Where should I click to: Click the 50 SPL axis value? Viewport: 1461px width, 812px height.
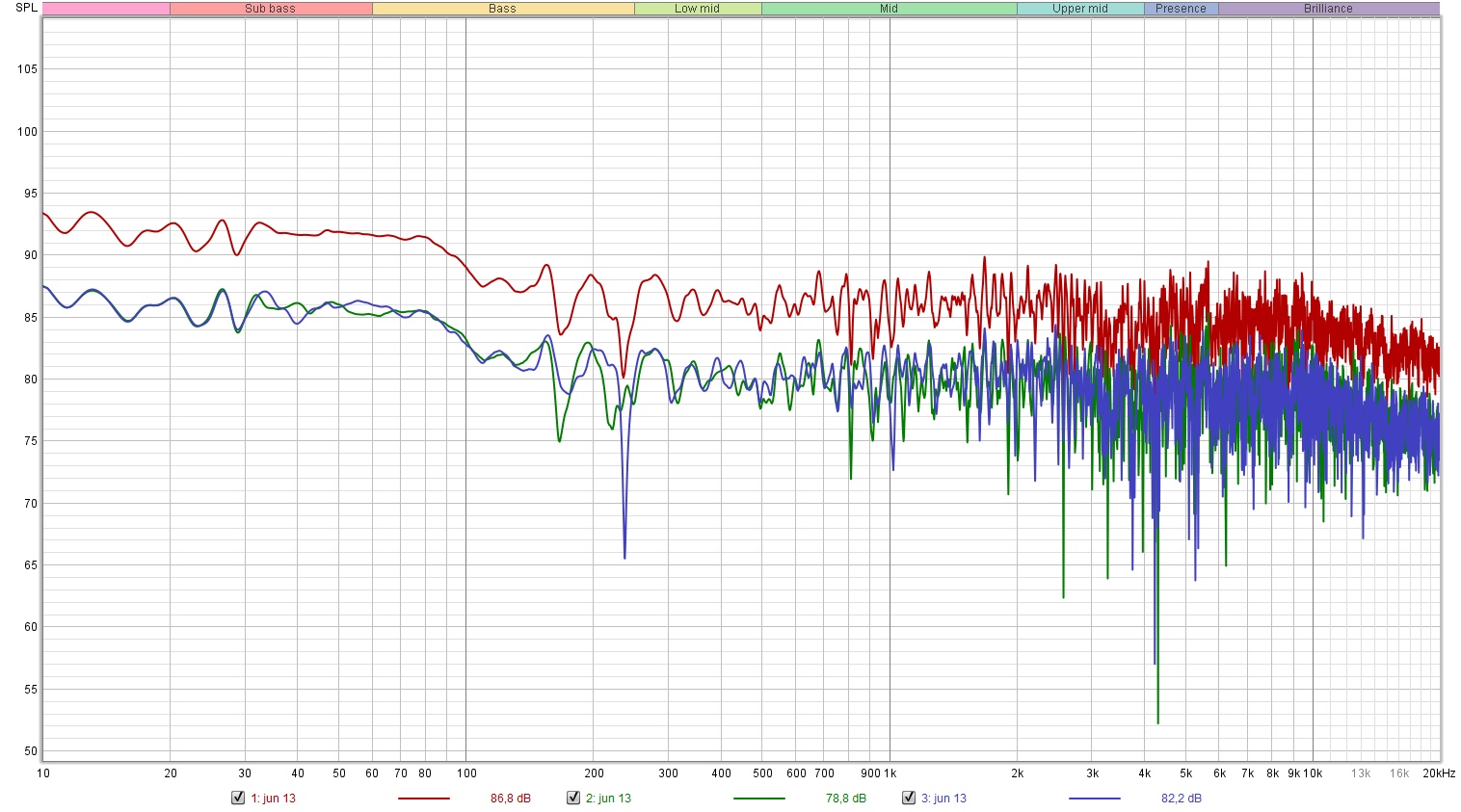31,751
